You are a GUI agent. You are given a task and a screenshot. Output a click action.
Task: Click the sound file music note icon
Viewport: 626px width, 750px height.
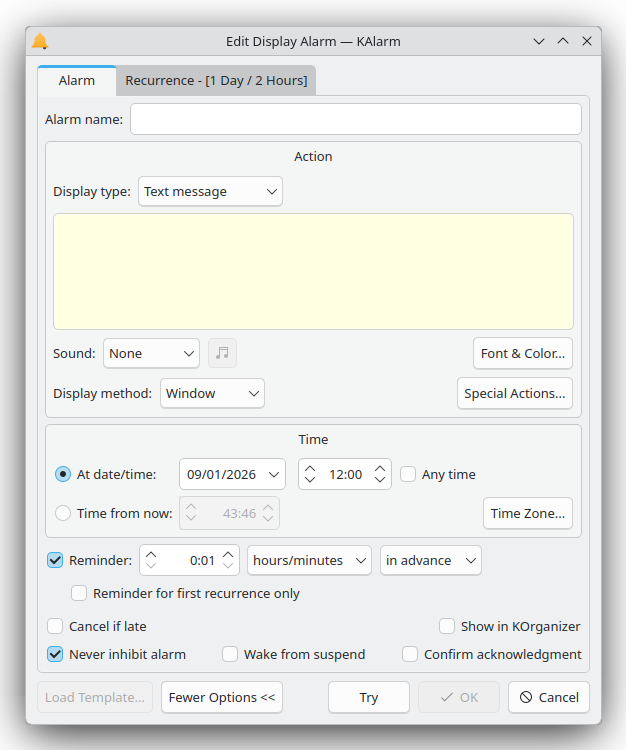[x=222, y=353]
